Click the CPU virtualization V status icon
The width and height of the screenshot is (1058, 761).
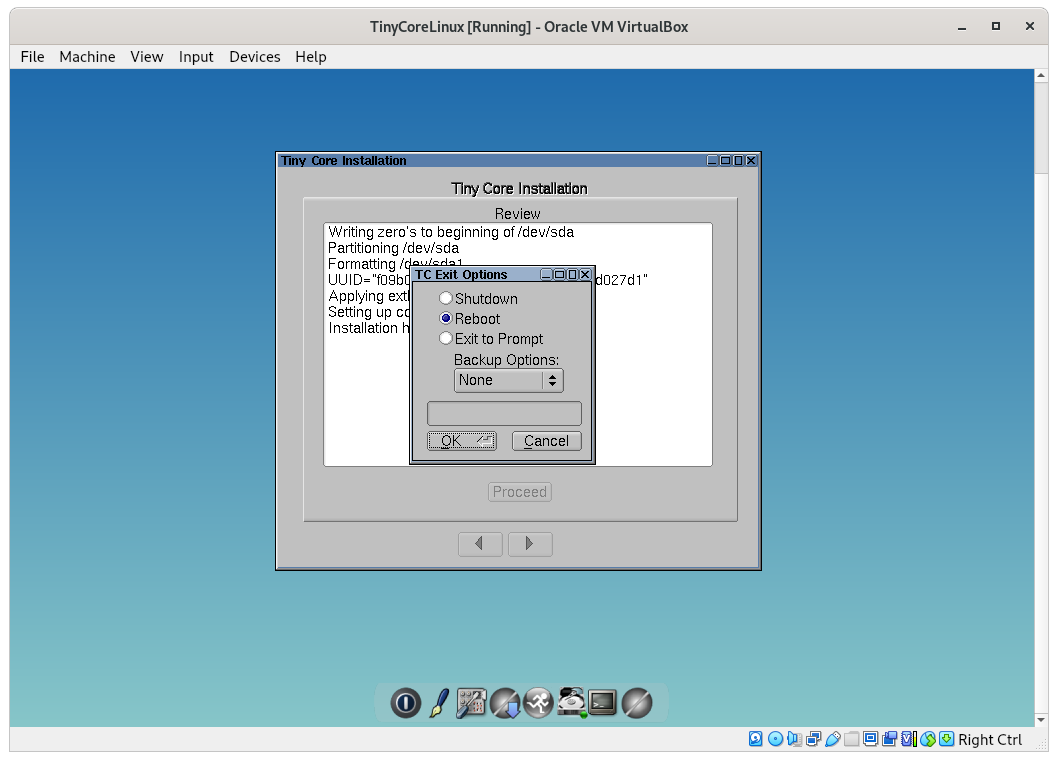908,739
